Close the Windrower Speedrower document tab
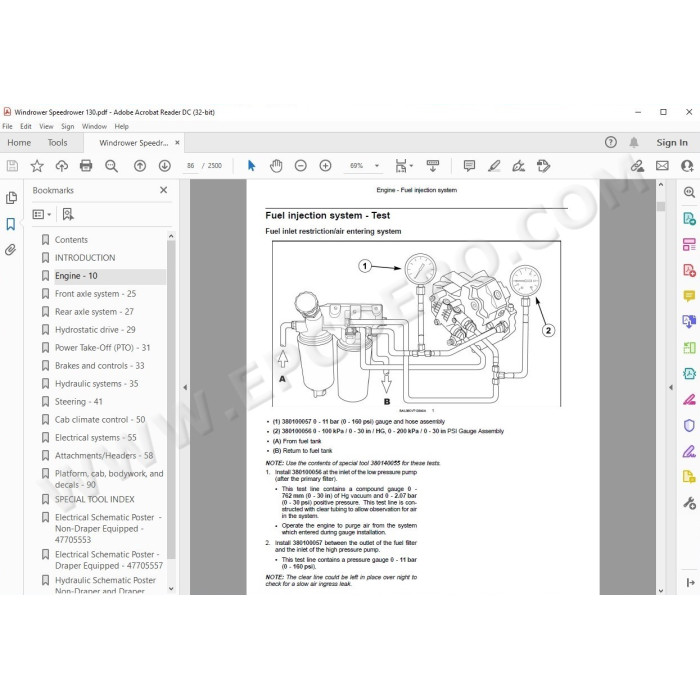 [x=177, y=143]
